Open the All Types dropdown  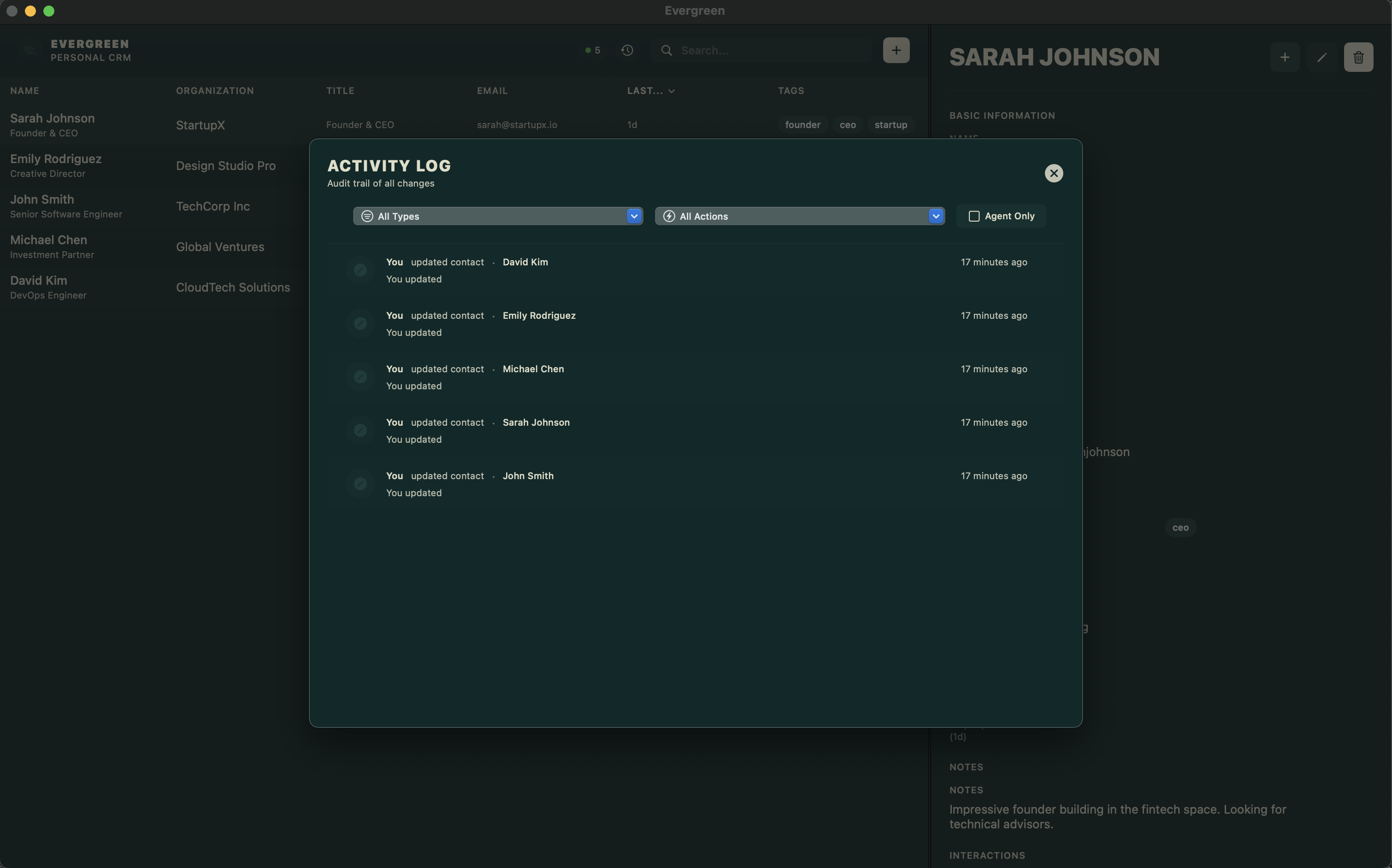(x=497, y=217)
